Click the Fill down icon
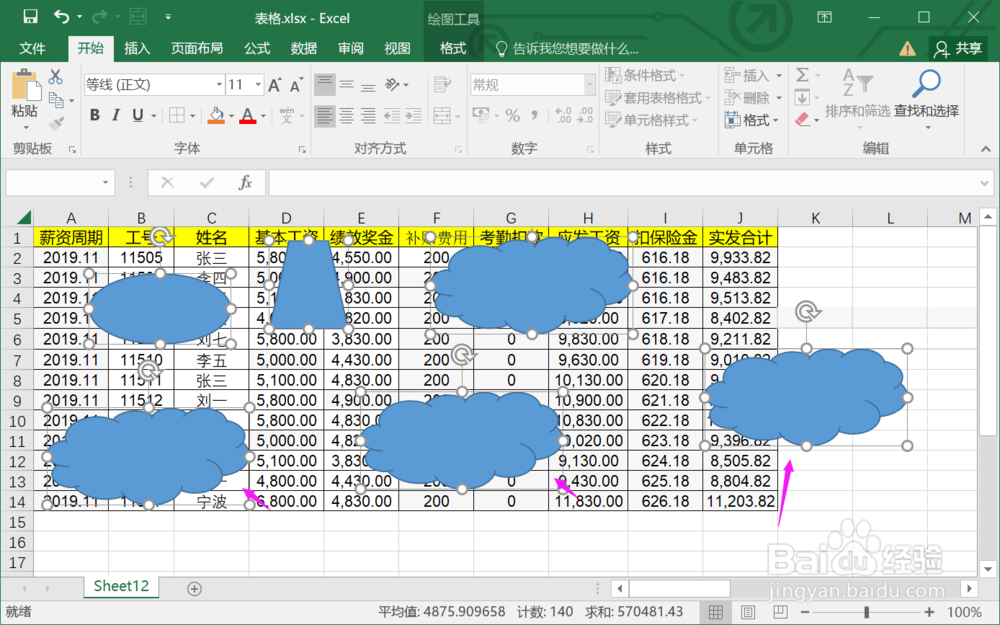The height and width of the screenshot is (625, 1000). (802, 98)
